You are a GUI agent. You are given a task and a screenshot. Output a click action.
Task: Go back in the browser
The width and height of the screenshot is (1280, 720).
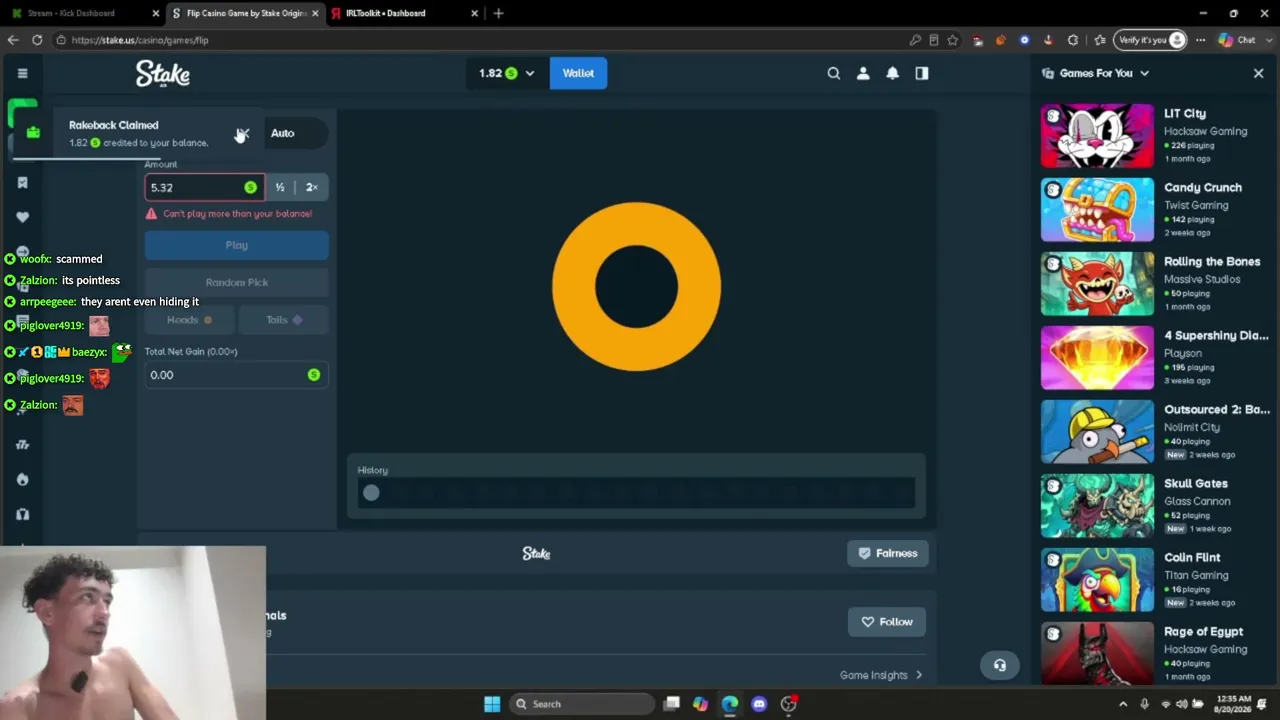click(13, 40)
